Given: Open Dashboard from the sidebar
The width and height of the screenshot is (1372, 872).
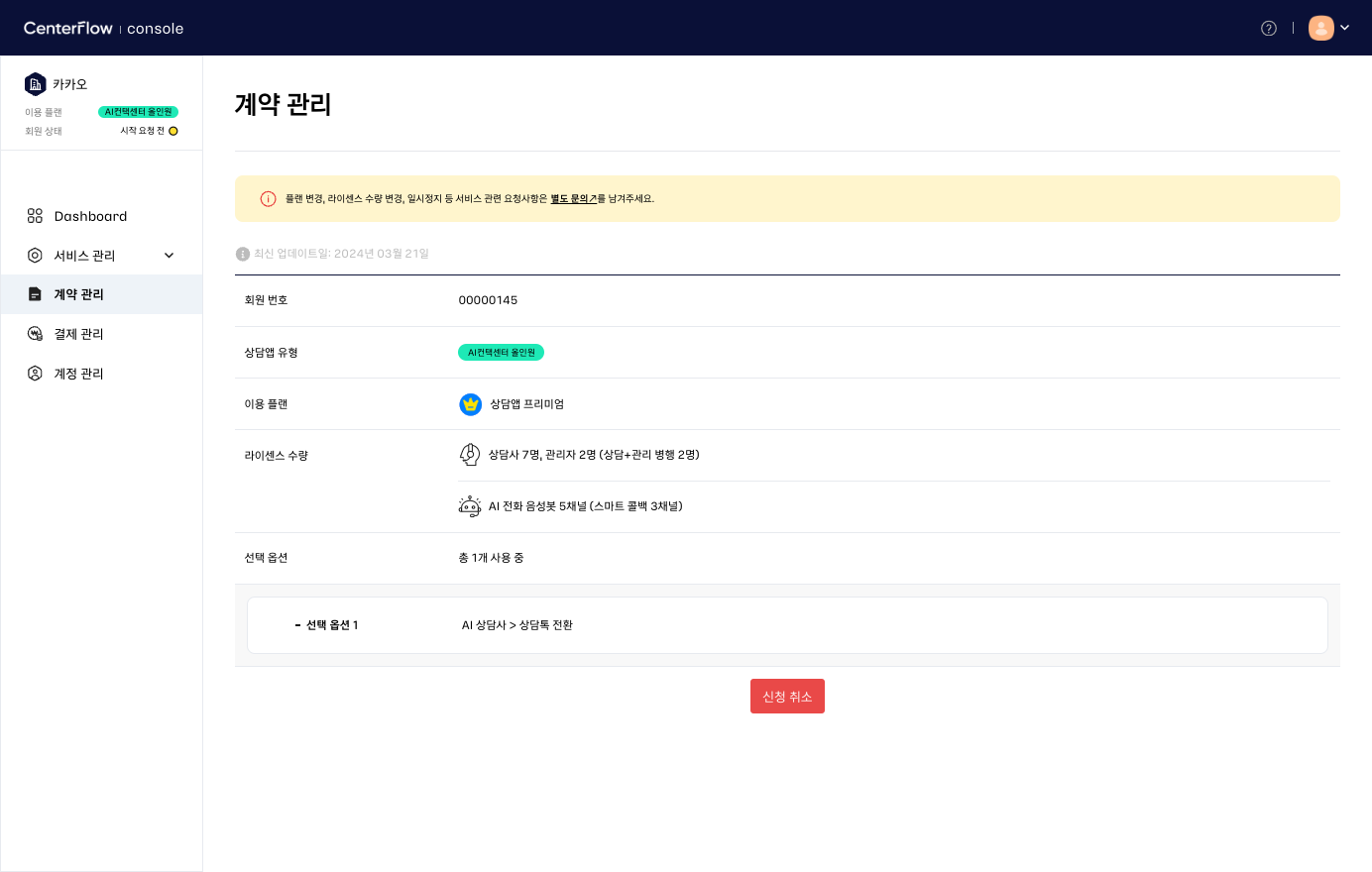Looking at the screenshot, I should (90, 216).
